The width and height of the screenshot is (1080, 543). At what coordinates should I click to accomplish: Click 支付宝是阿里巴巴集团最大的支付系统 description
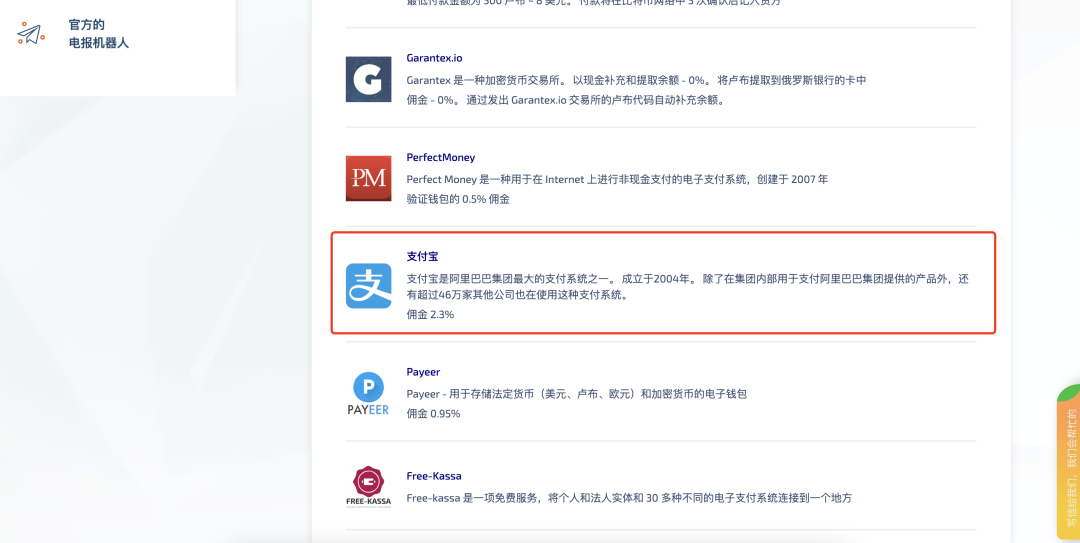click(x=688, y=287)
